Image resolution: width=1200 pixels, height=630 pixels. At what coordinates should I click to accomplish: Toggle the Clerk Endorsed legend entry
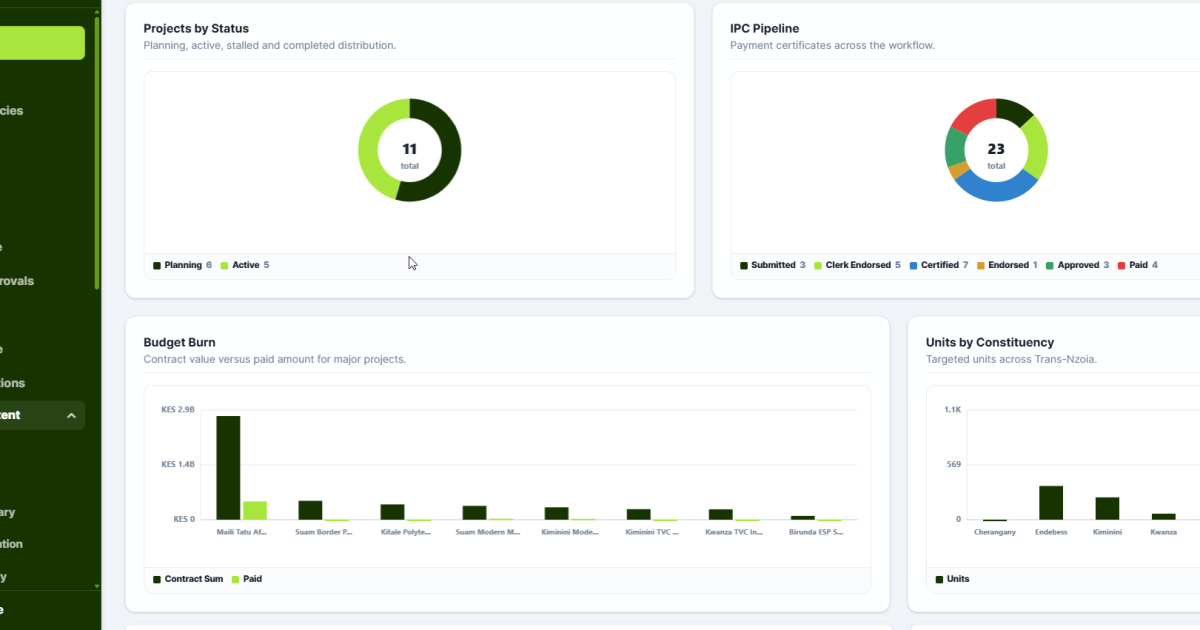(x=857, y=265)
